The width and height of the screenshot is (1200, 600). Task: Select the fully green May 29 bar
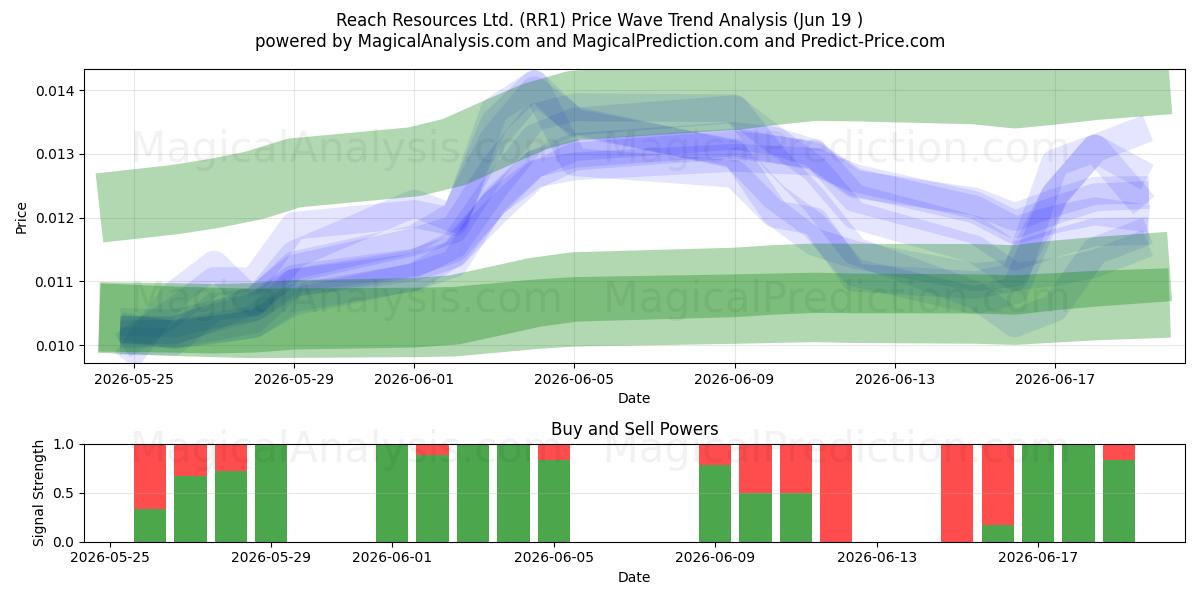coord(271,493)
